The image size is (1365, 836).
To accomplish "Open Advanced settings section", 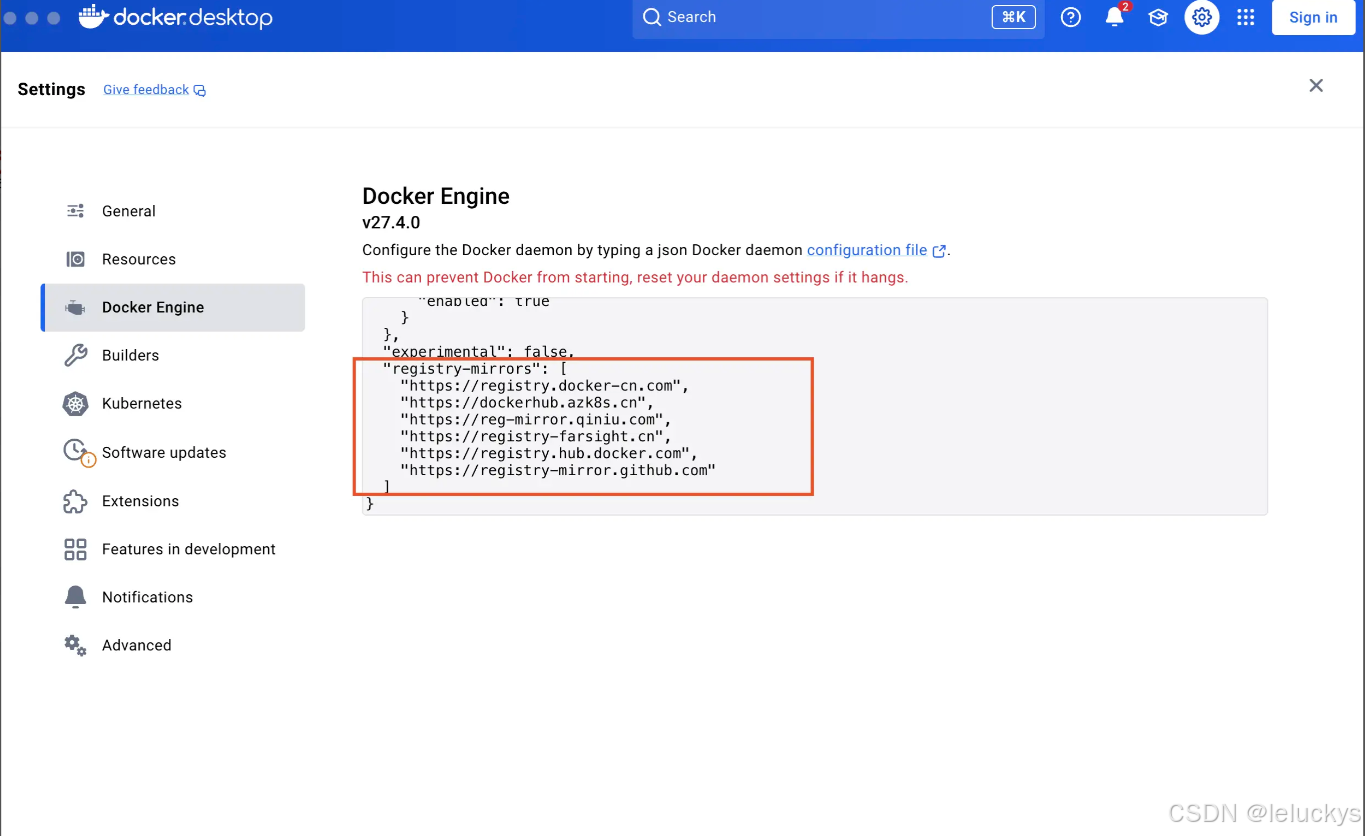I will coord(173,645).
